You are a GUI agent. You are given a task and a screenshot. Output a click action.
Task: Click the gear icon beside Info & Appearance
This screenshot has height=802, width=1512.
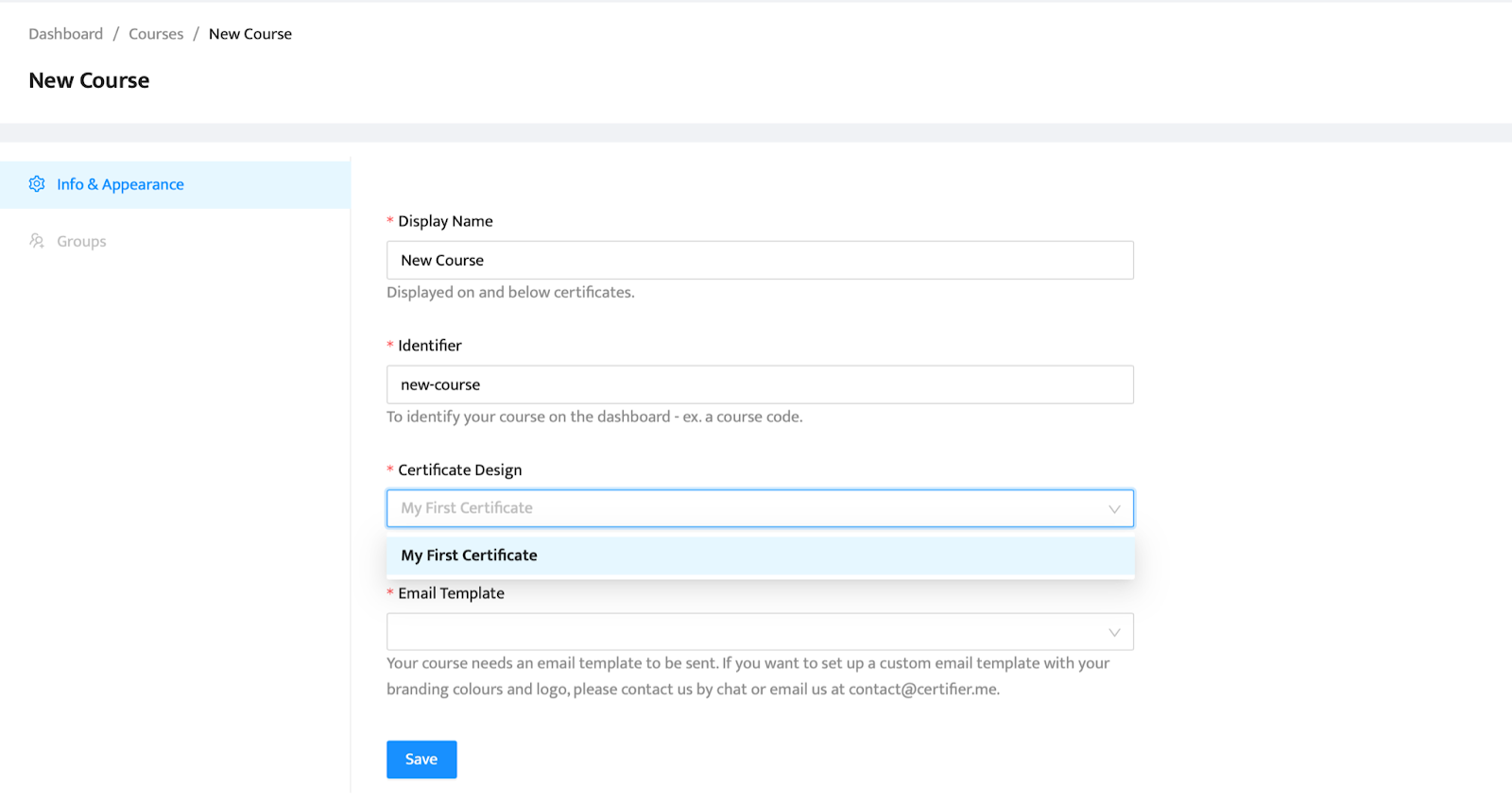pyautogui.click(x=37, y=184)
